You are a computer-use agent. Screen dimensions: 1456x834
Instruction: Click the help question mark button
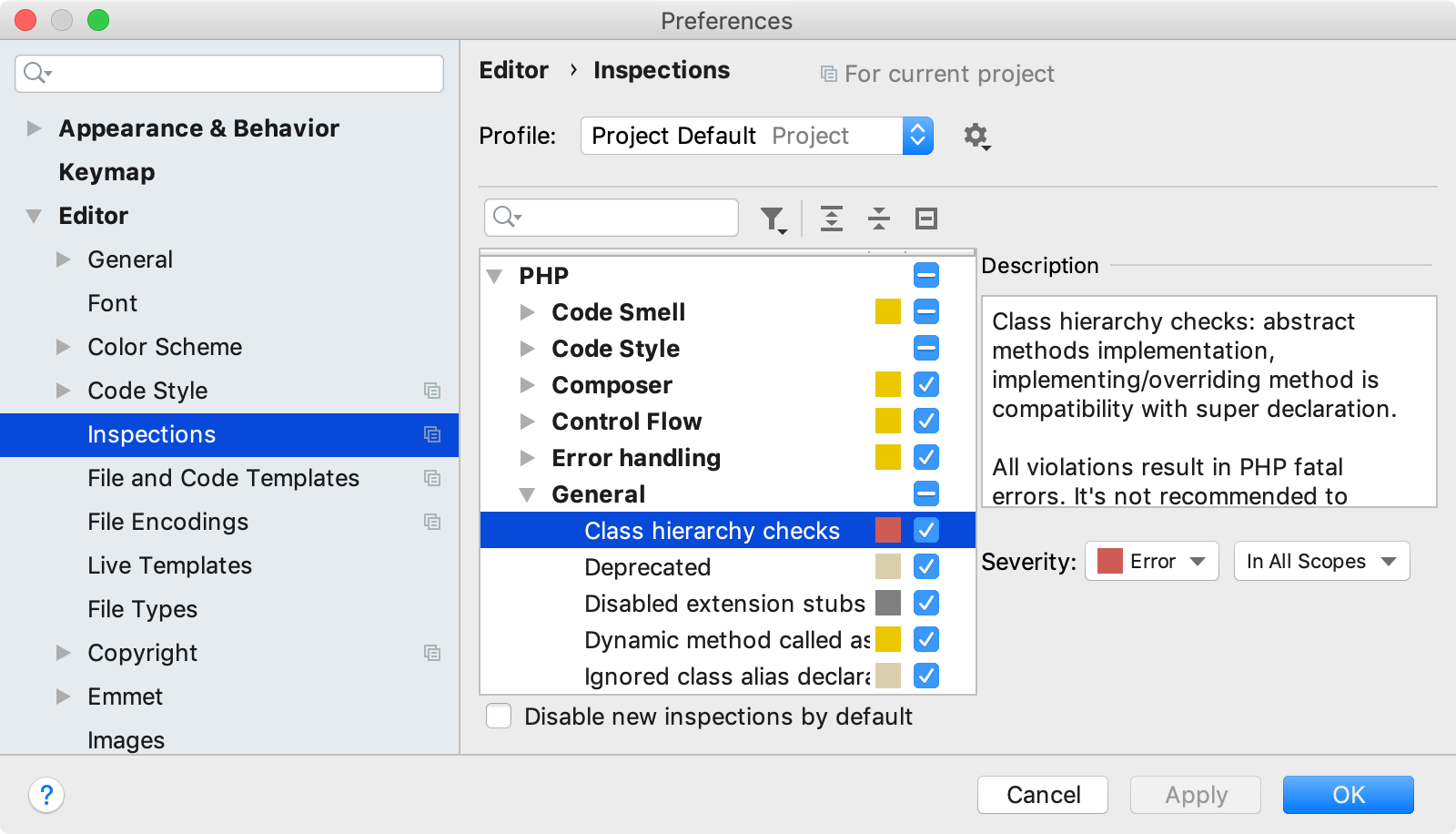tap(46, 795)
